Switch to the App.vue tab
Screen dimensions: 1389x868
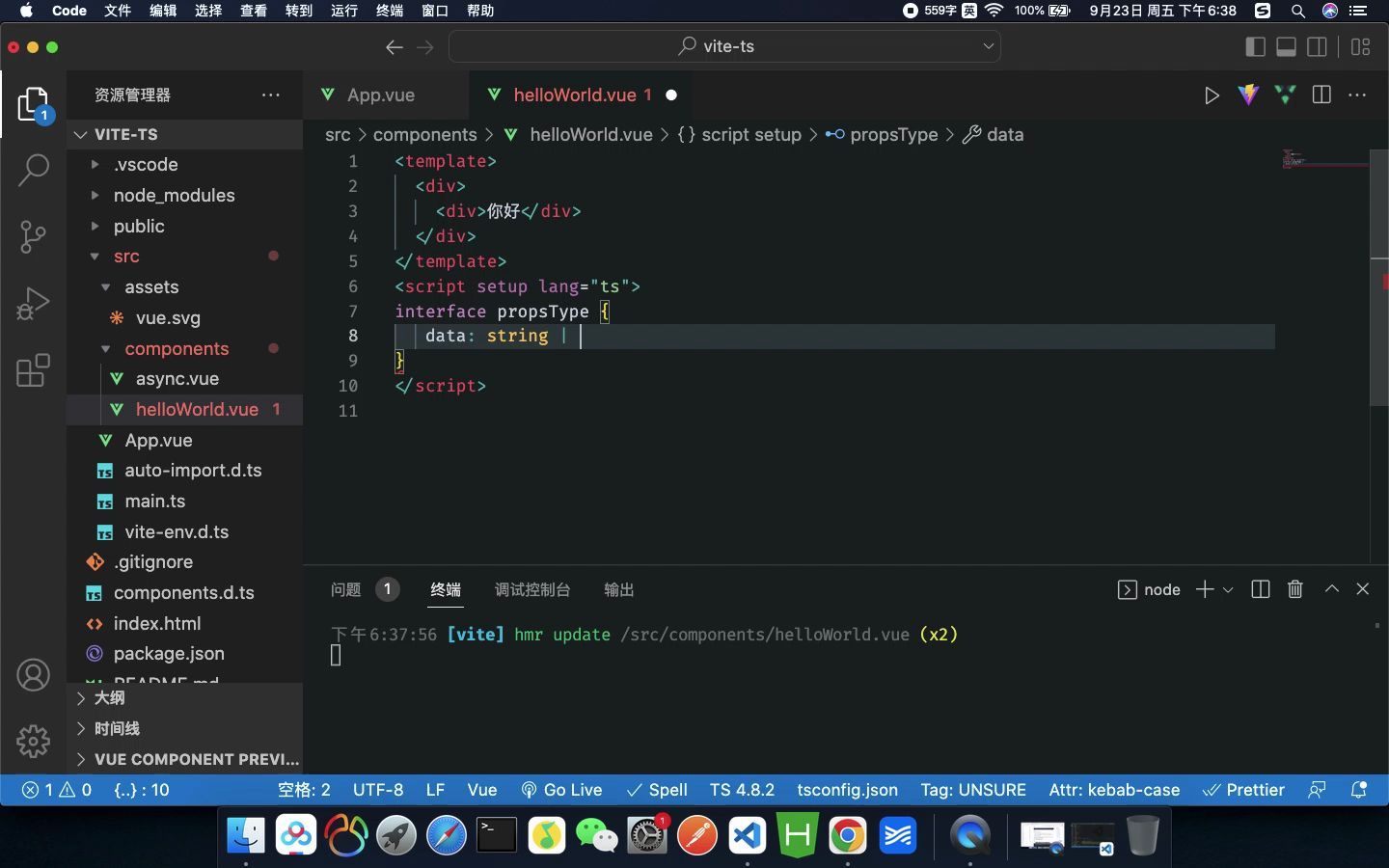[380, 95]
